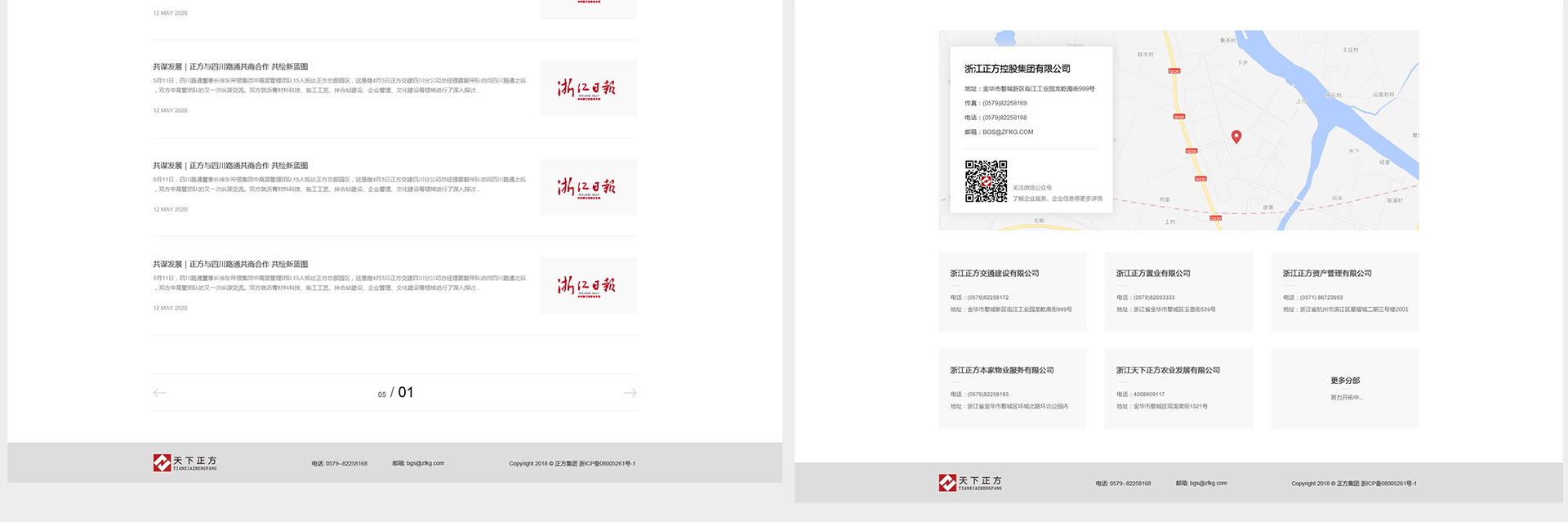This screenshot has width=1568, height=522.
Task: Open the 浙江正方本家物业服务有限公司 card
Action: point(1012,389)
